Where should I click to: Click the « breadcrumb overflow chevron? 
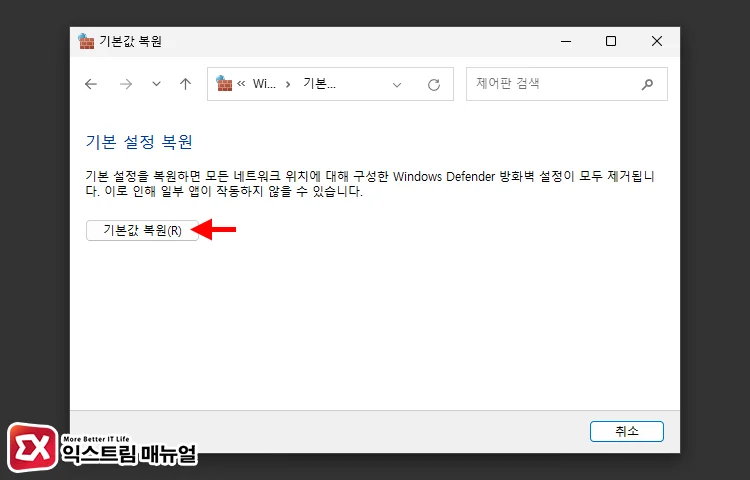tap(241, 84)
